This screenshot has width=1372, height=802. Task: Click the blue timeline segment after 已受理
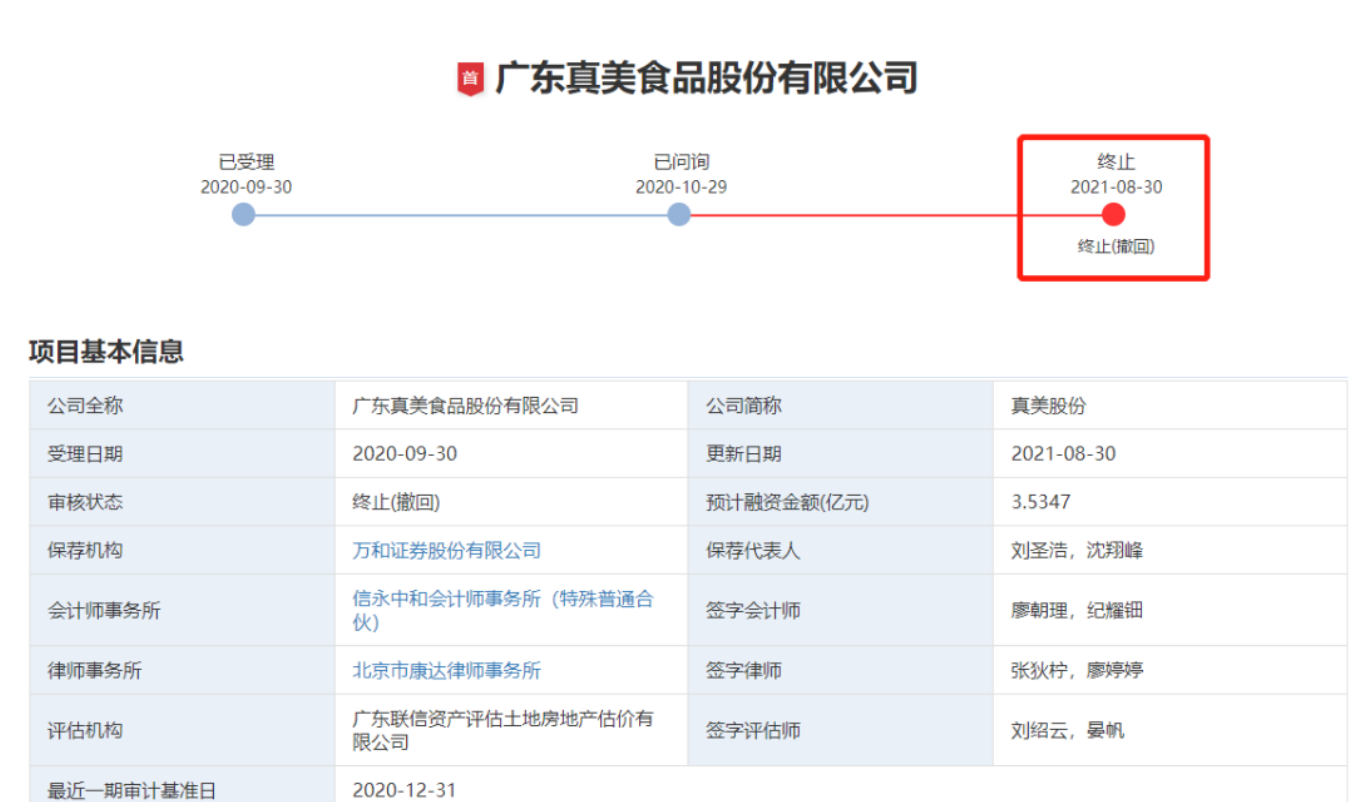coord(460,215)
